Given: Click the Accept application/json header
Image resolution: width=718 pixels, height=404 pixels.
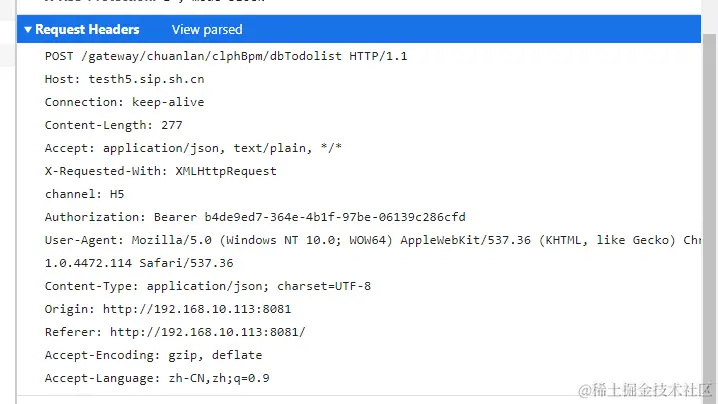Looking at the screenshot, I should tap(193, 148).
